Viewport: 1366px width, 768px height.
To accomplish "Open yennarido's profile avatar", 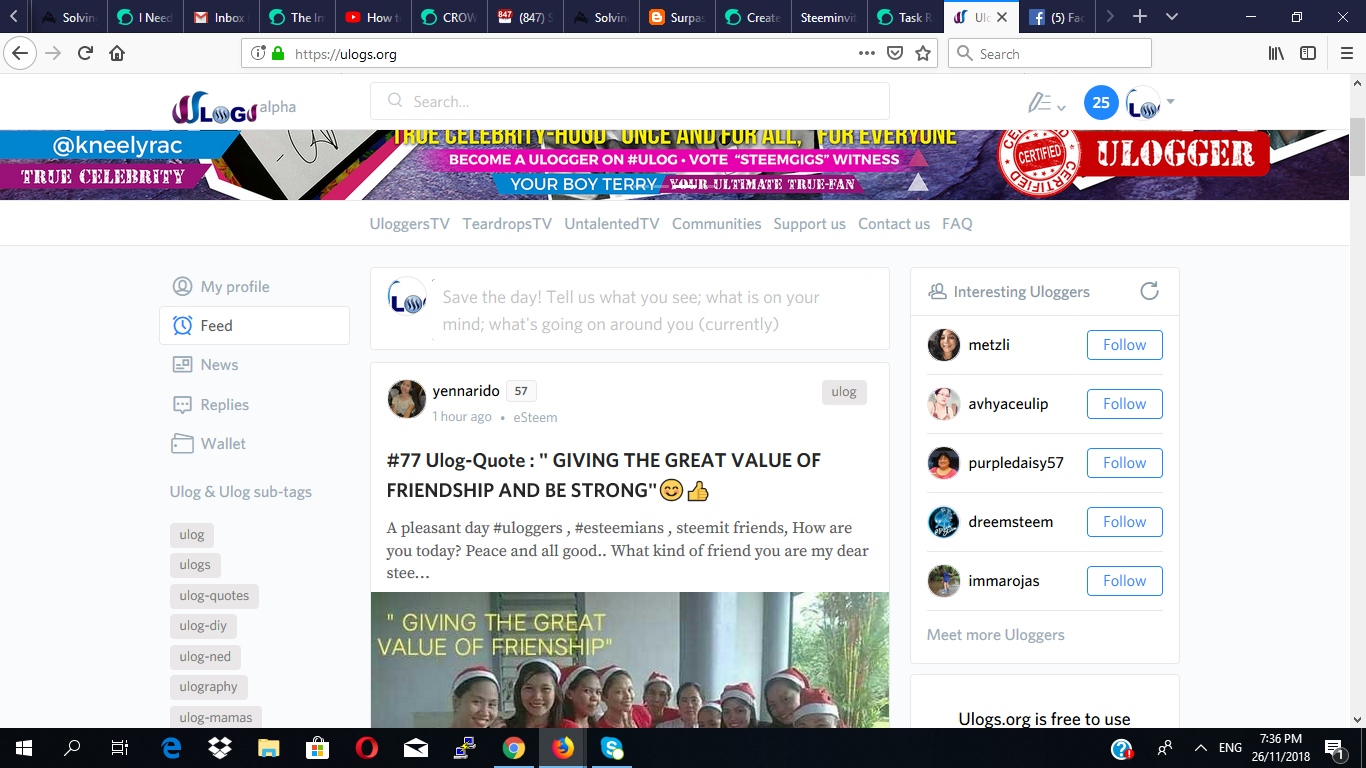I will (407, 399).
